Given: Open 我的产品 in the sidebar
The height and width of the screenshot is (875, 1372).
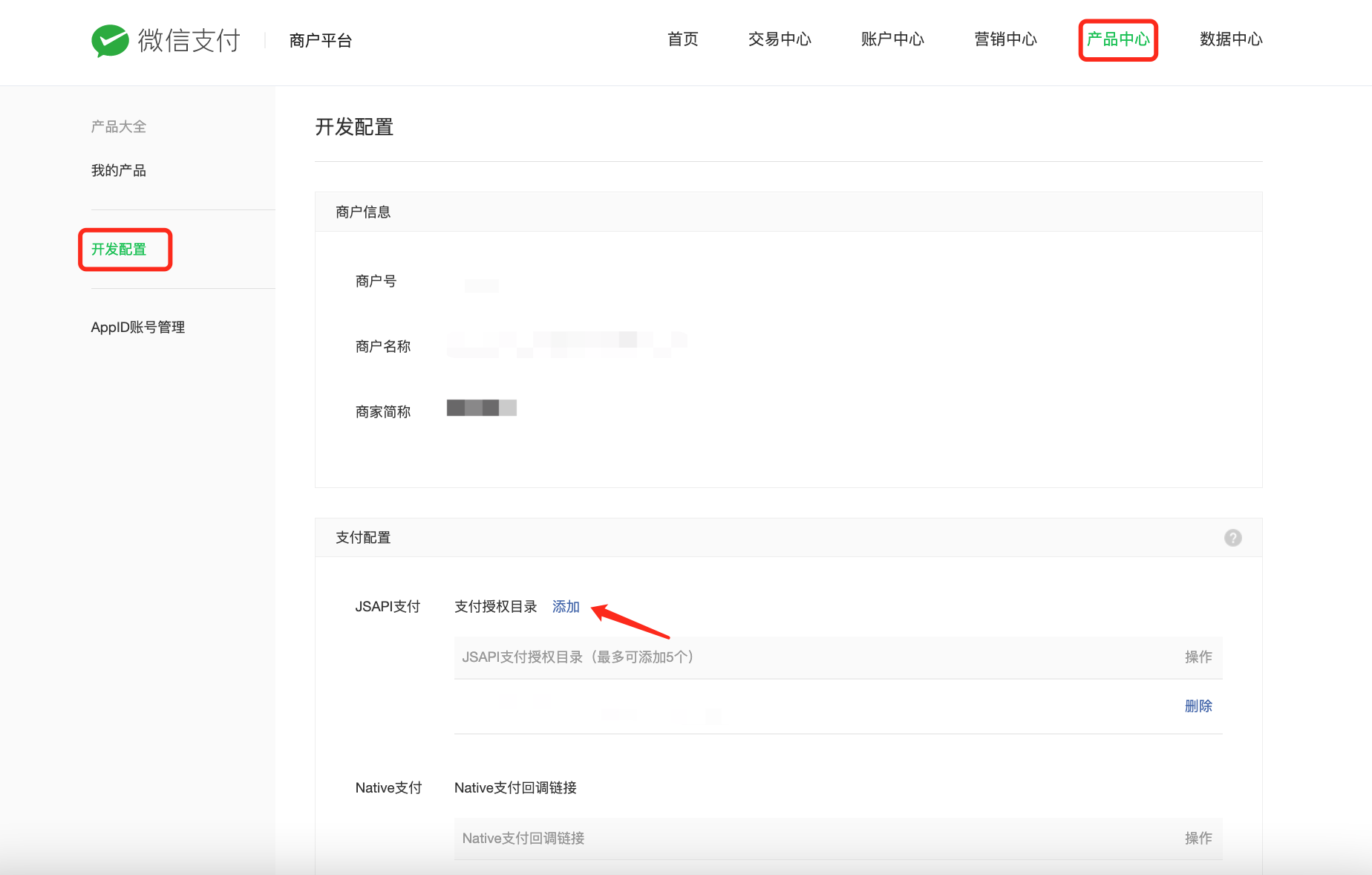Looking at the screenshot, I should click(119, 171).
